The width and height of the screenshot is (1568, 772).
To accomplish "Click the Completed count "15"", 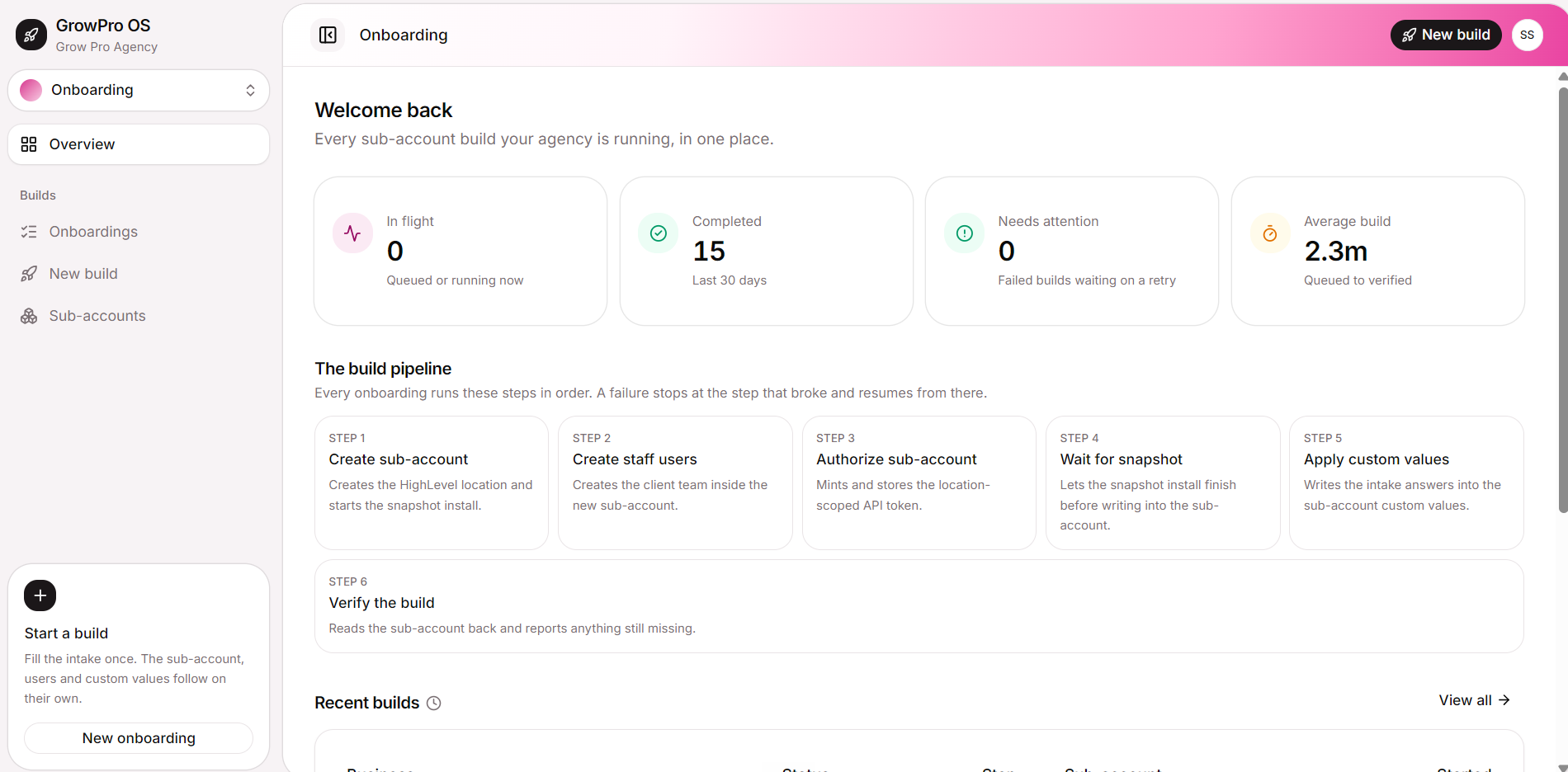I will pyautogui.click(x=709, y=251).
